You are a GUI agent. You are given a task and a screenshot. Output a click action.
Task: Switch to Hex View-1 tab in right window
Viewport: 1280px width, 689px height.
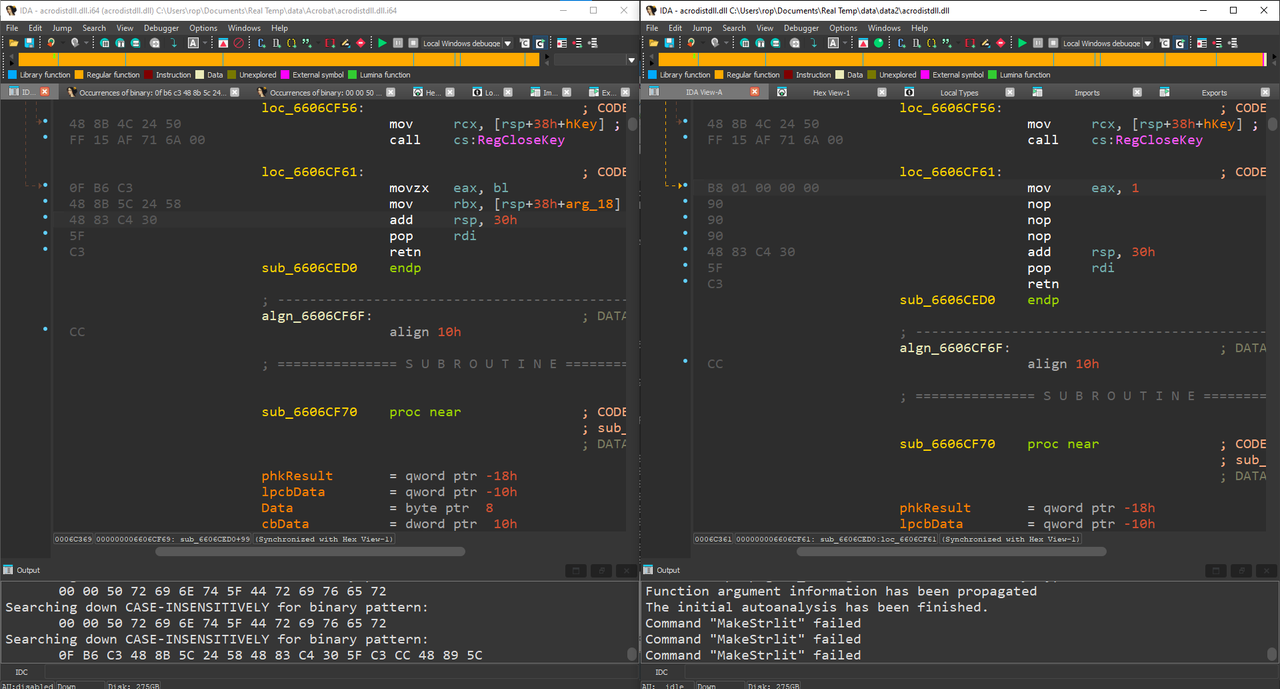point(831,92)
